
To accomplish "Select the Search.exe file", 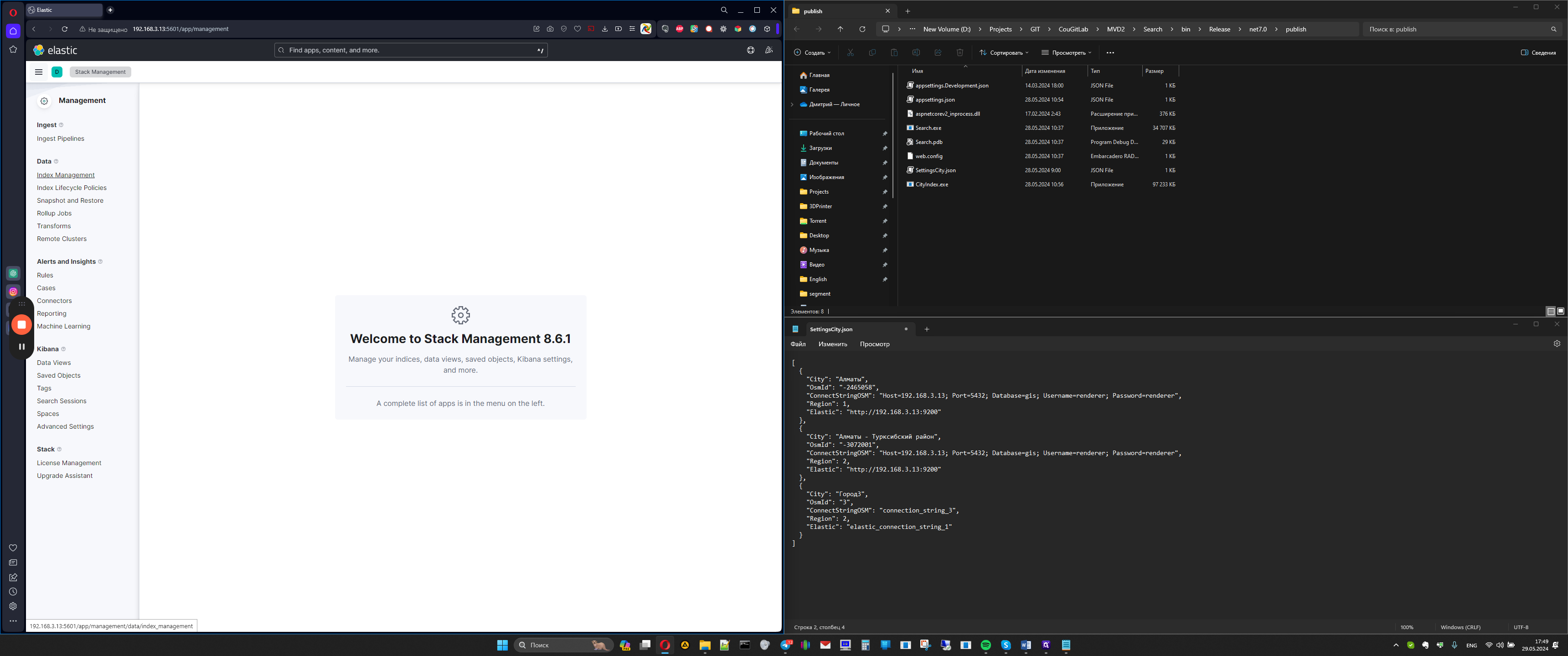I will pos(928,128).
